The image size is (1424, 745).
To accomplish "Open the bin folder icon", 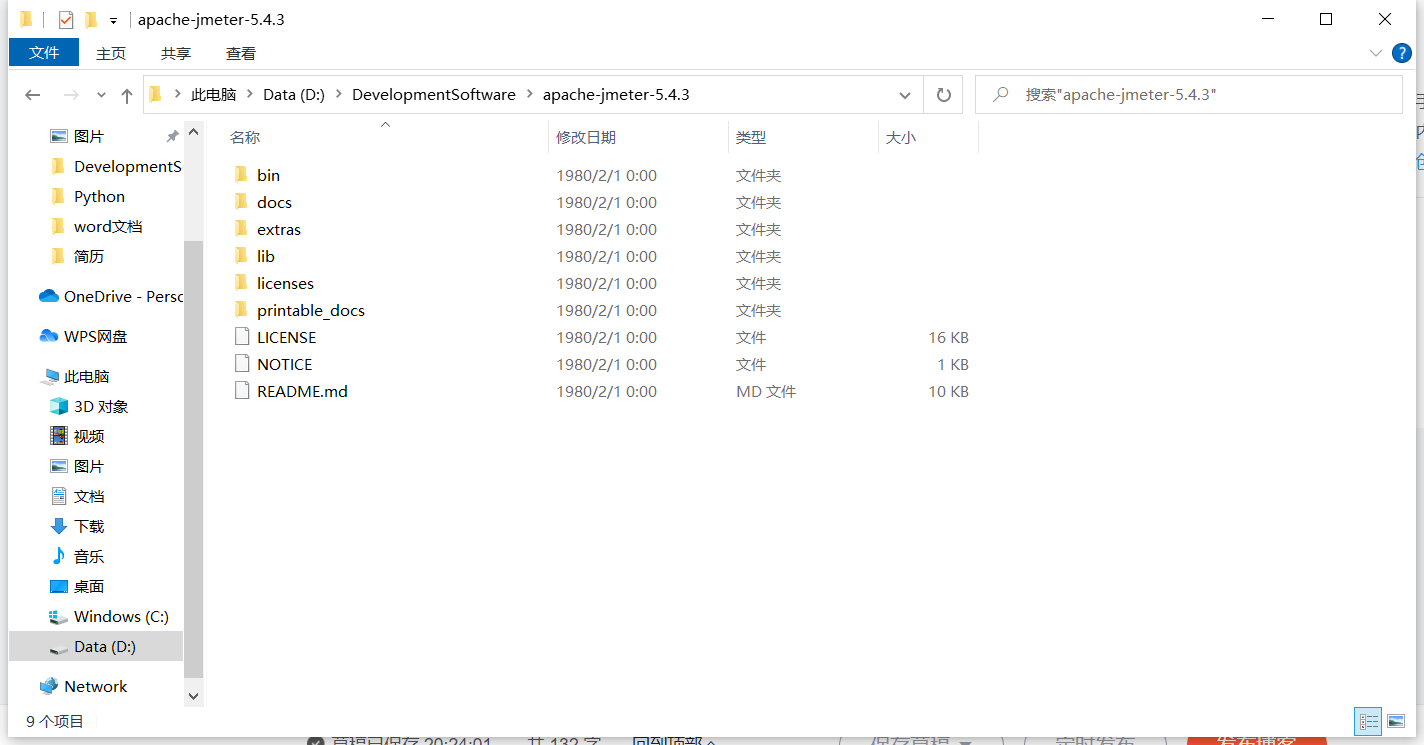I will 241,175.
